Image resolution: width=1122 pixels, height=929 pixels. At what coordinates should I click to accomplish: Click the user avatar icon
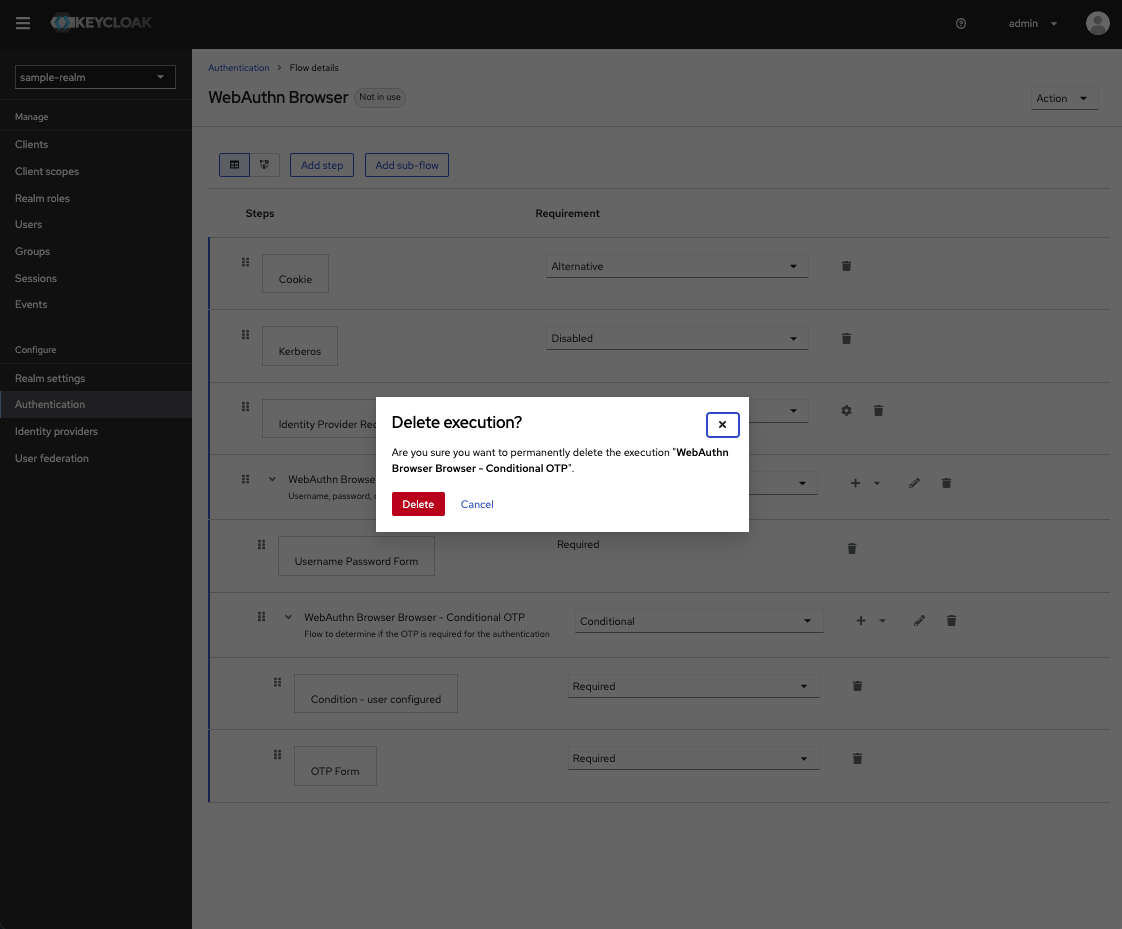coord(1097,24)
